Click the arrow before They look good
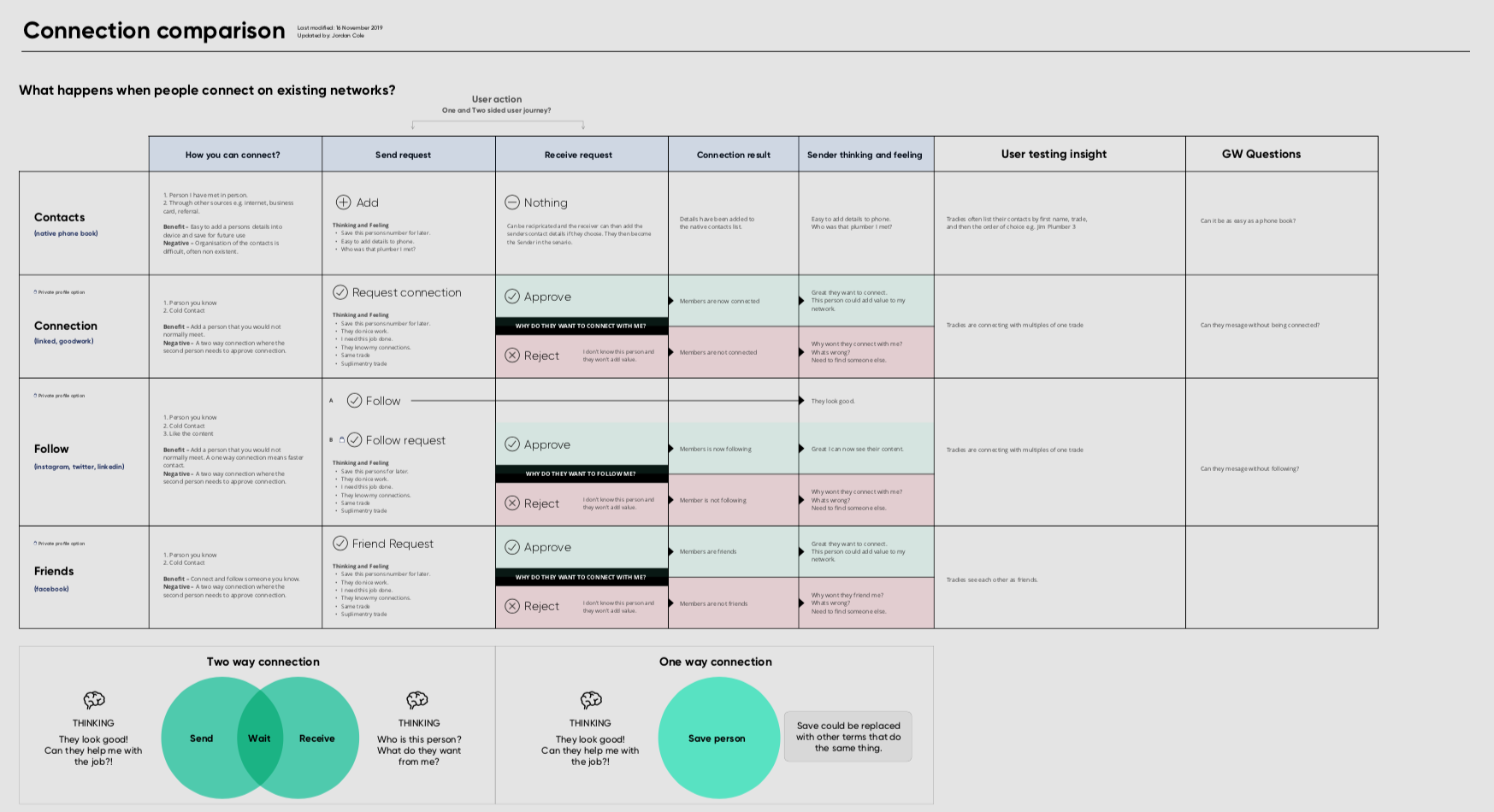Screen dimensions: 1494x812 pos(801,401)
